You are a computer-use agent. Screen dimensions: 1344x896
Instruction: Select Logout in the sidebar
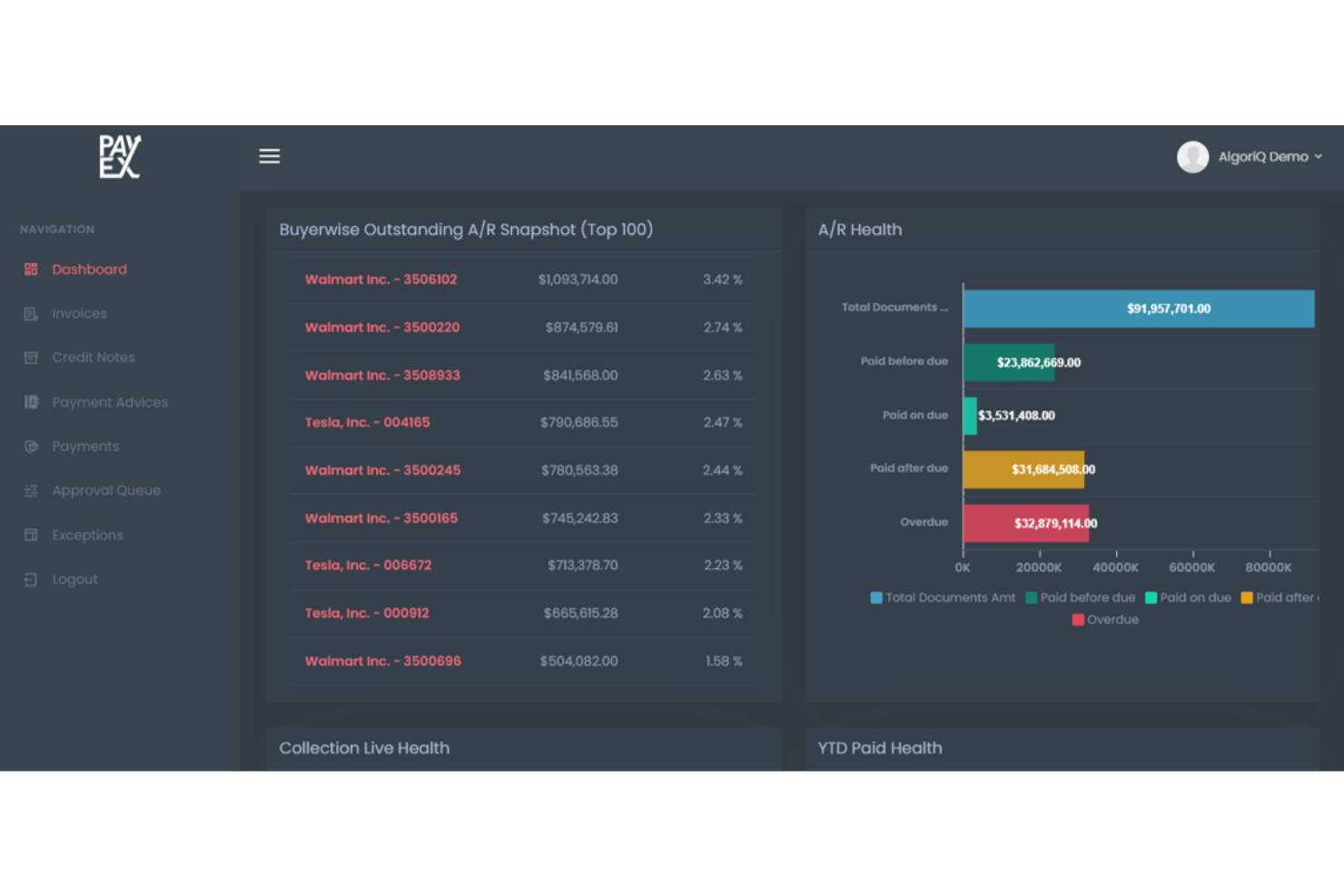tap(74, 579)
